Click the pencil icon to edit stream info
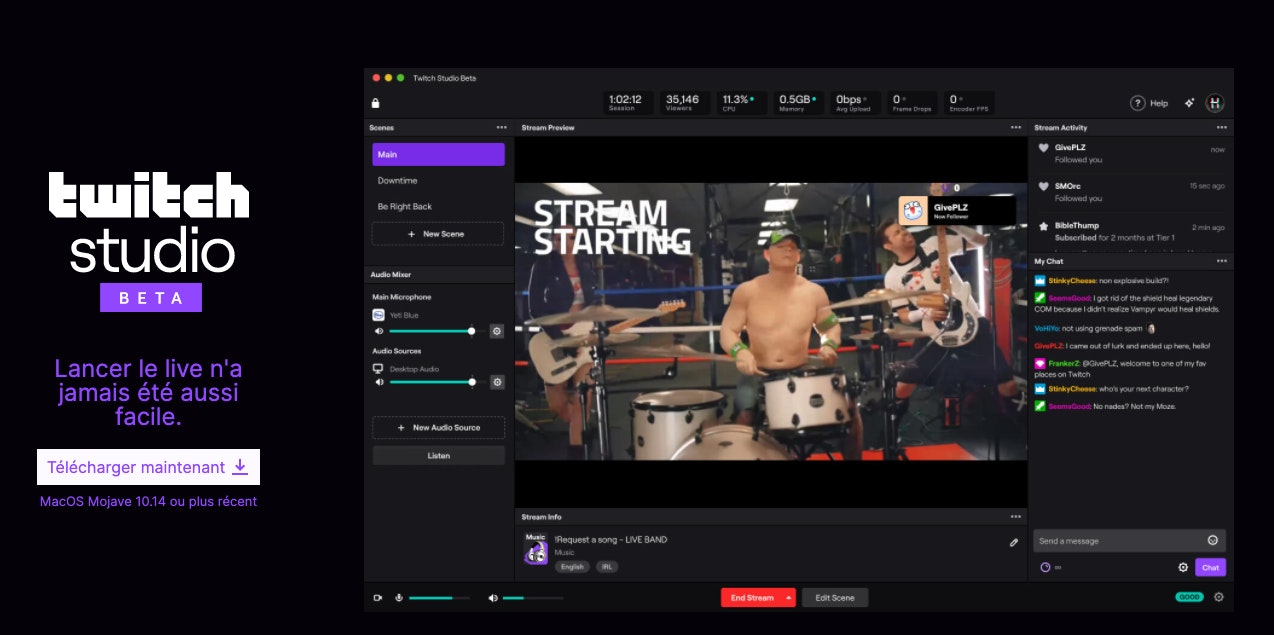 point(1014,543)
